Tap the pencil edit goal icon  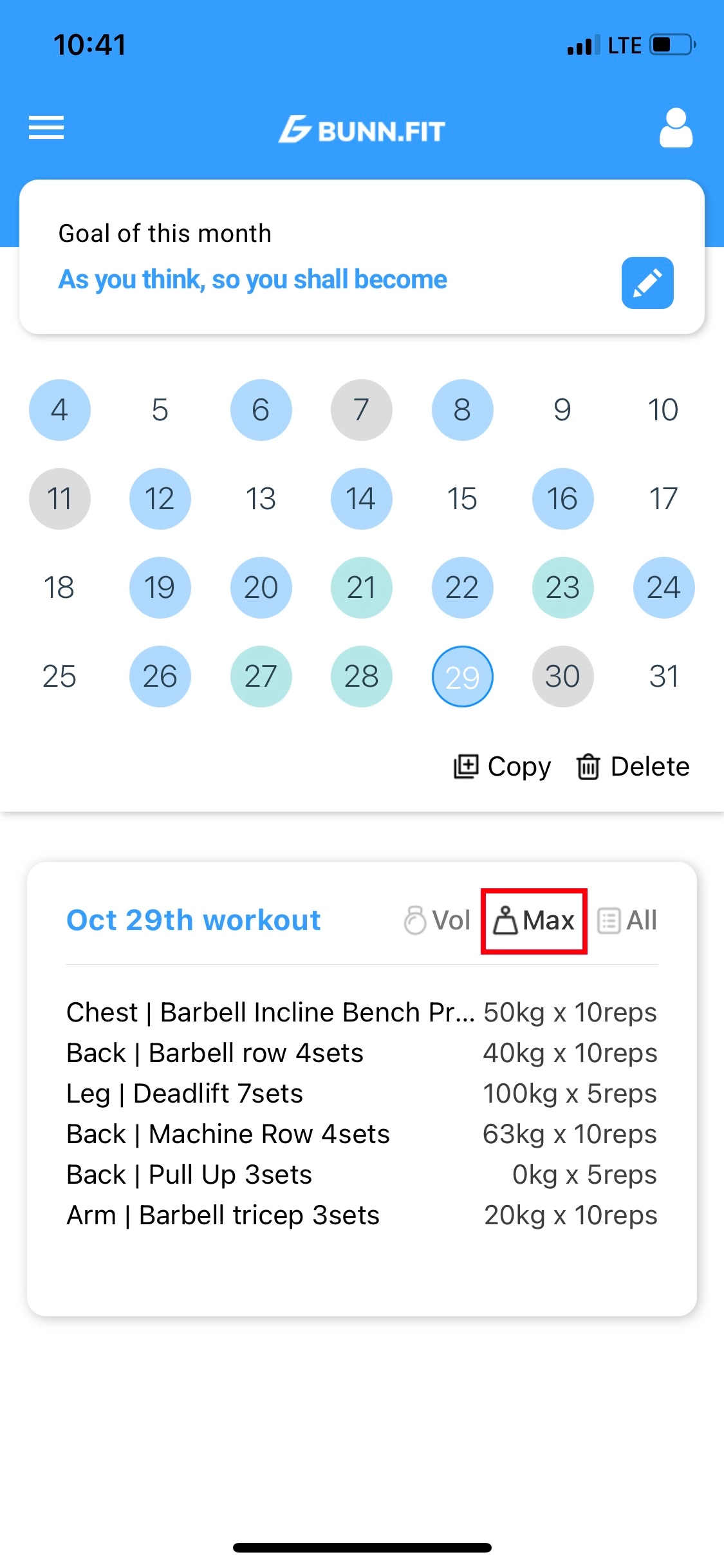(647, 283)
